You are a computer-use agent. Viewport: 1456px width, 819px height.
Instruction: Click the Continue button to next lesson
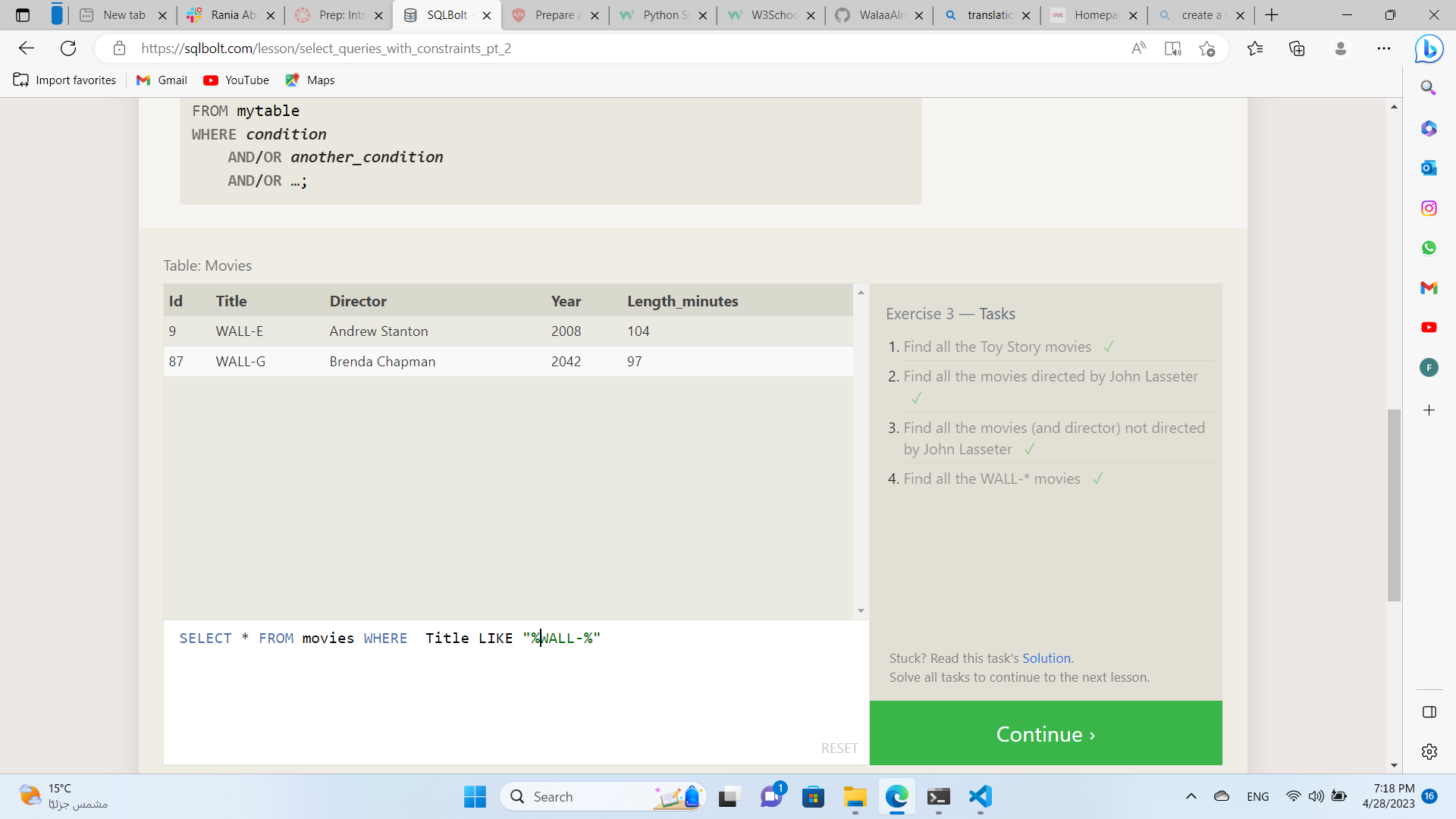point(1045,733)
